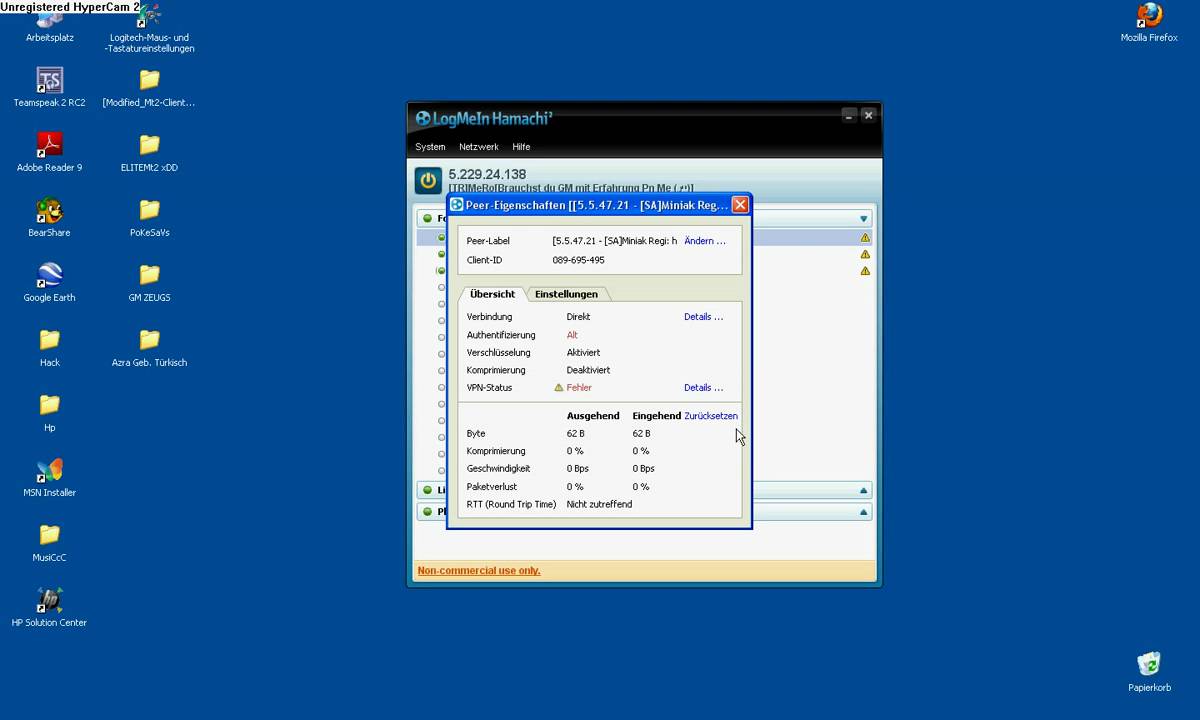Expand the second network group starting with Li
The image size is (1200, 720).
(x=864, y=490)
